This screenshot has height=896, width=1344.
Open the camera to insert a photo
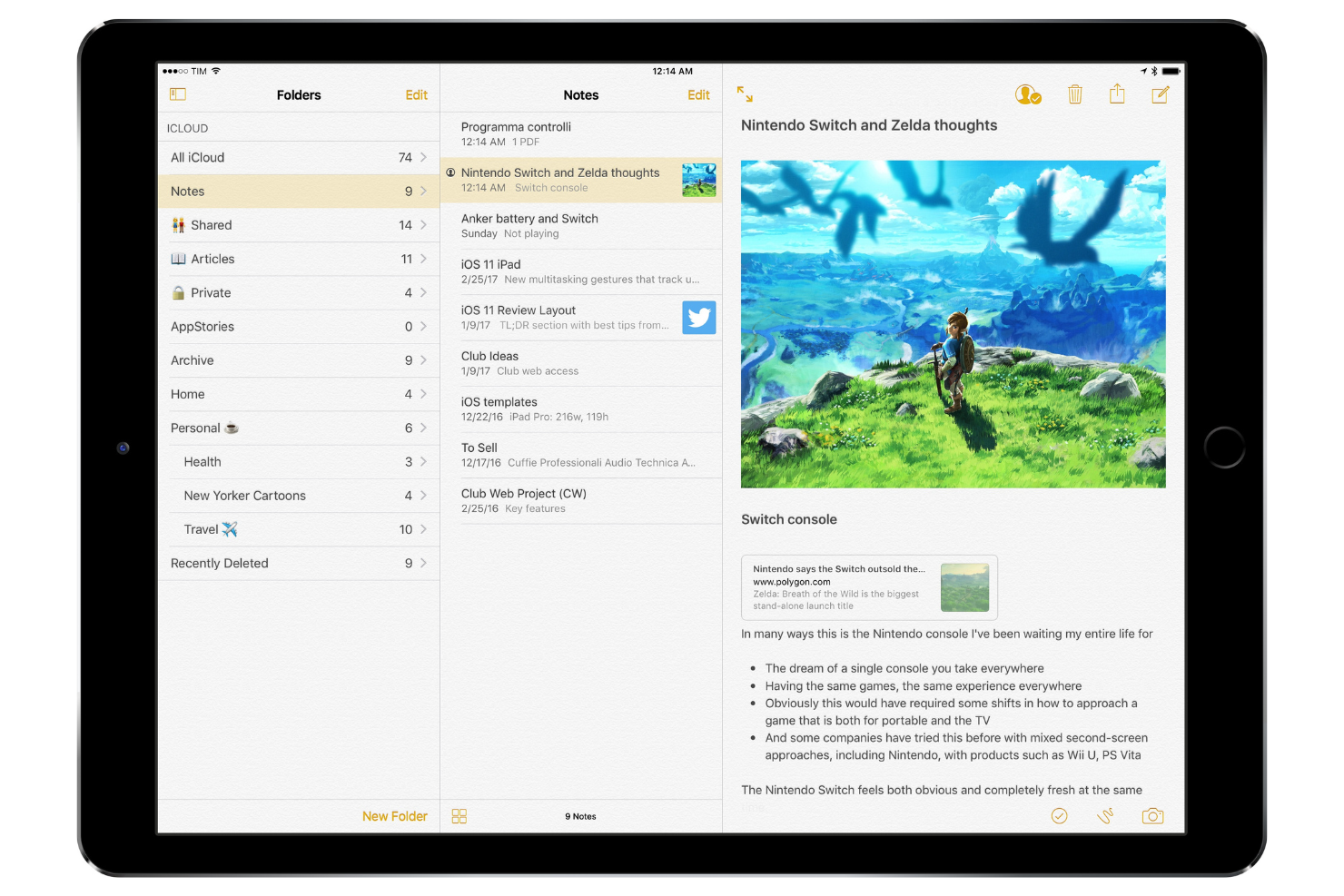[x=1152, y=816]
